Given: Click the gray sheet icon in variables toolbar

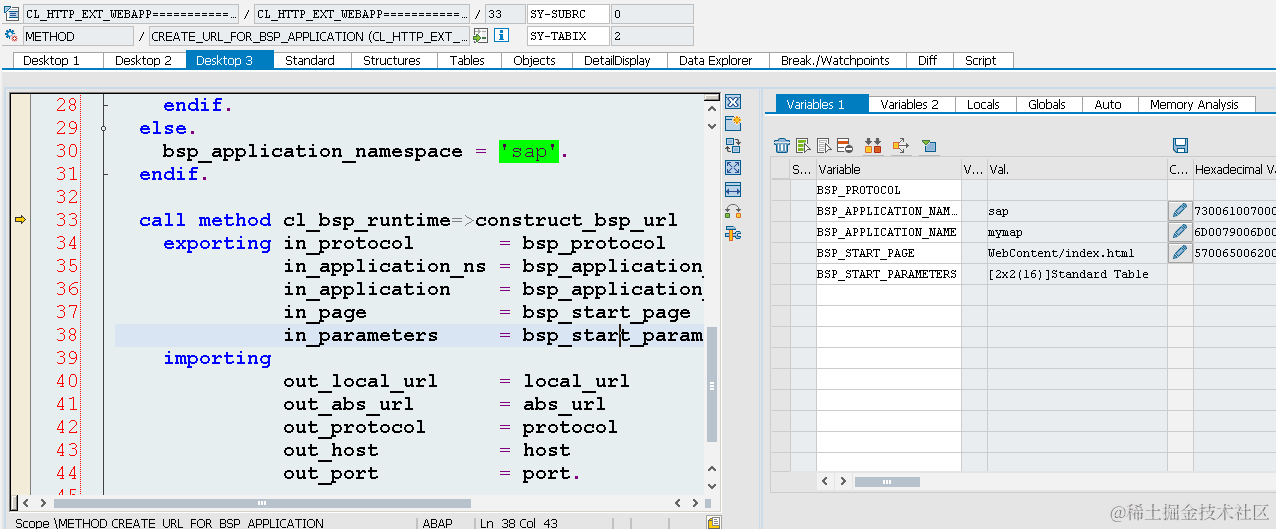Looking at the screenshot, I should (x=824, y=146).
